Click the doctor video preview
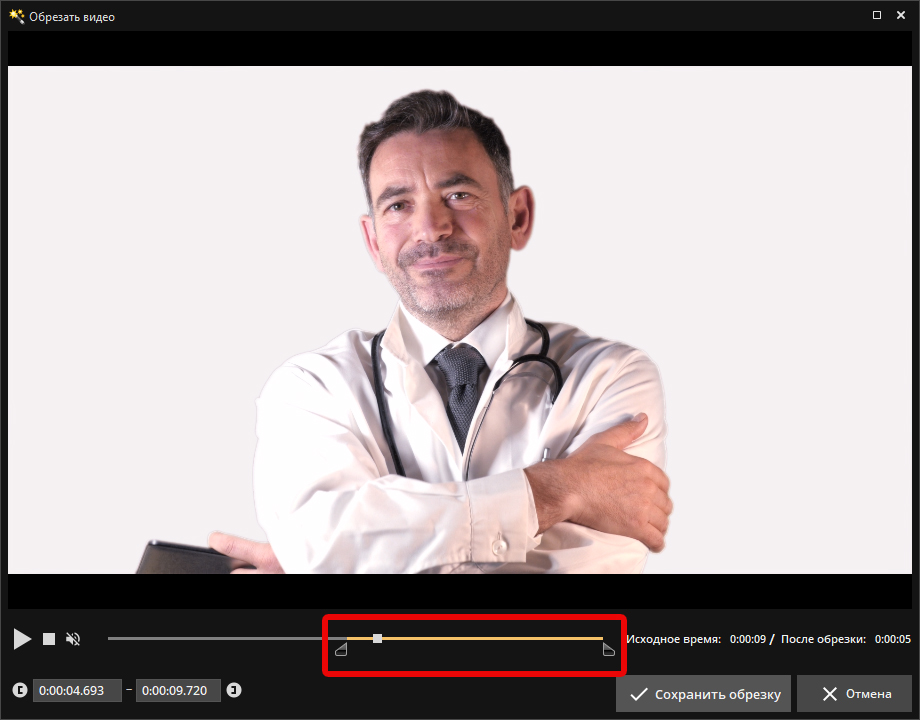The height and width of the screenshot is (720, 920). [x=460, y=320]
